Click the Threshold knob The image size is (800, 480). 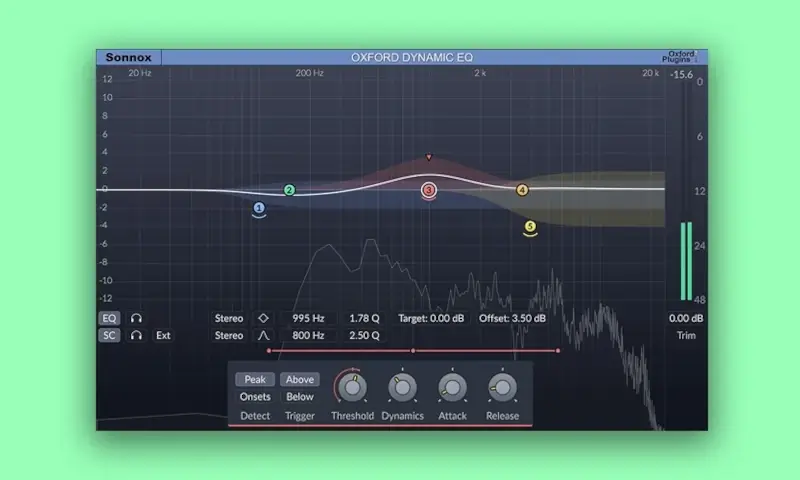pos(352,388)
